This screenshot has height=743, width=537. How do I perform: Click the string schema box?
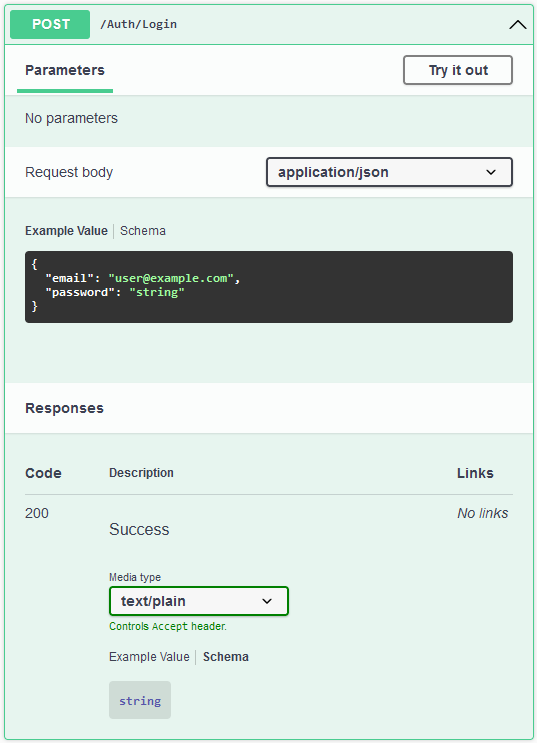140,700
